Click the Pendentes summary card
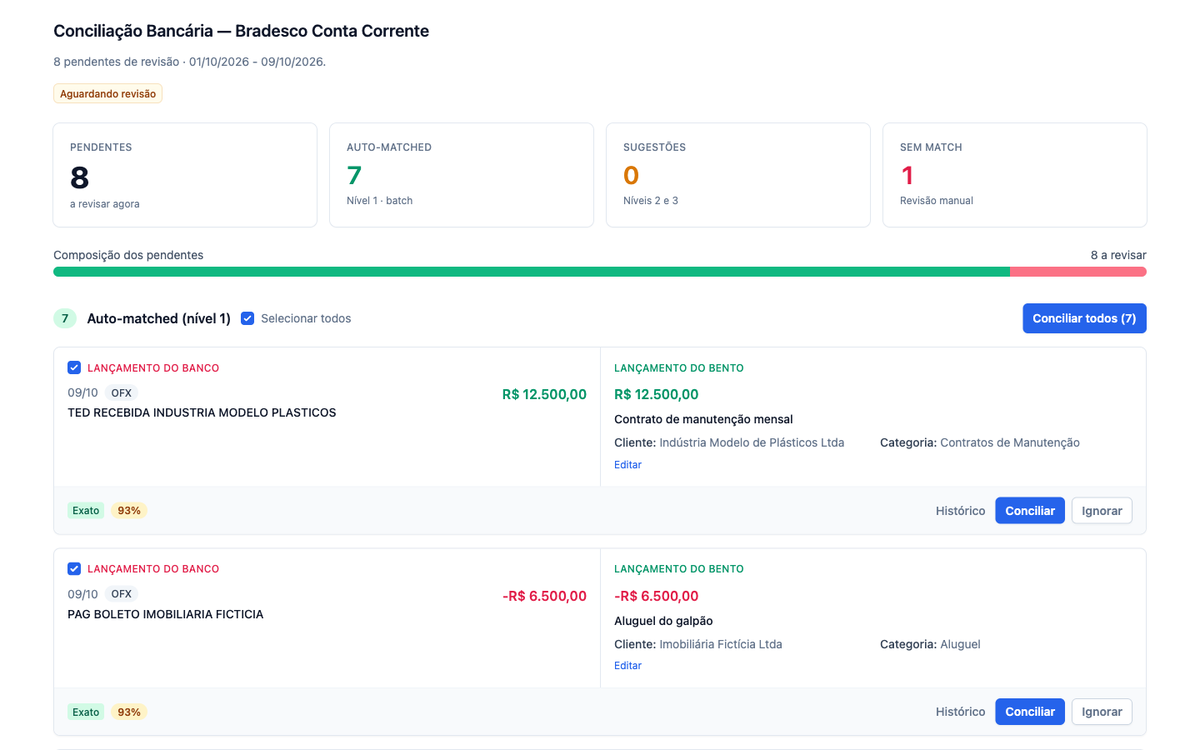1200x750 pixels. coord(185,175)
